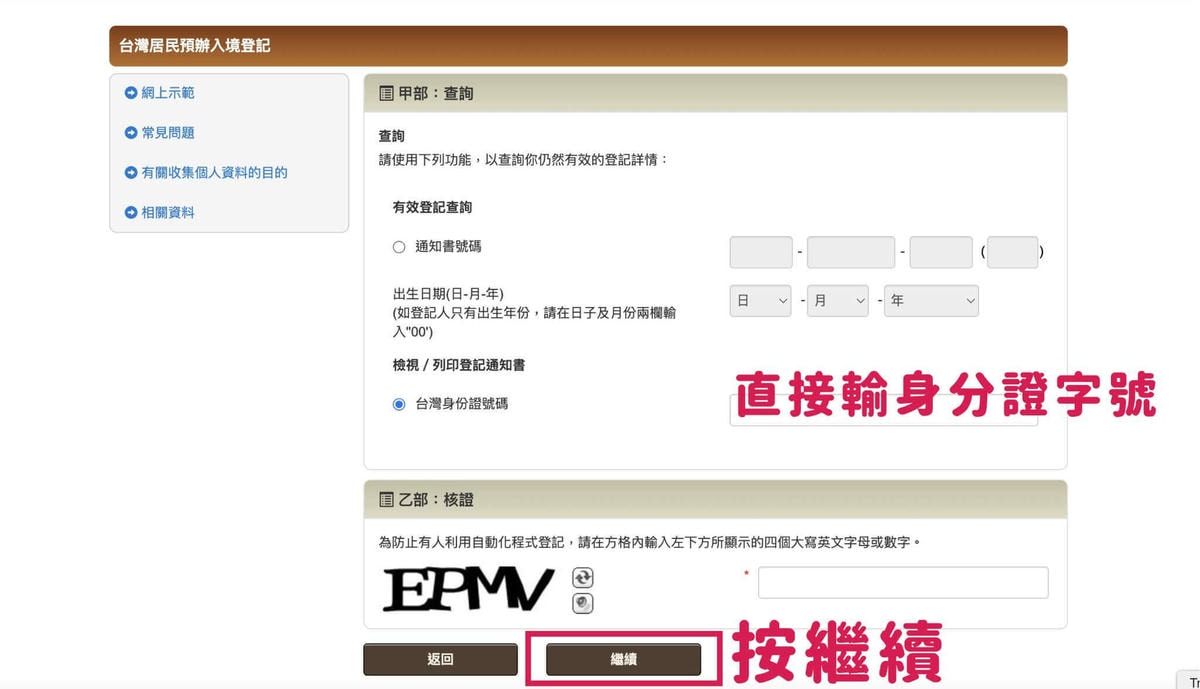
Task: Focus the third notification number field
Action: pyautogui.click(x=941, y=252)
